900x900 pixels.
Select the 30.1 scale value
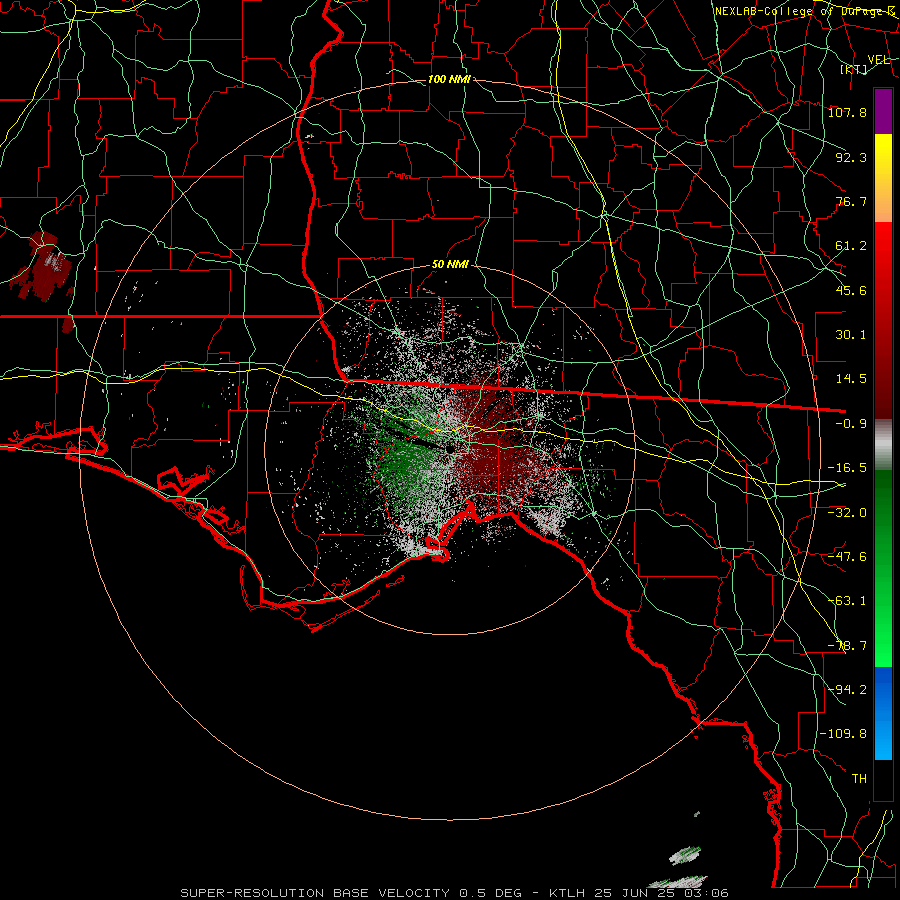[851, 335]
